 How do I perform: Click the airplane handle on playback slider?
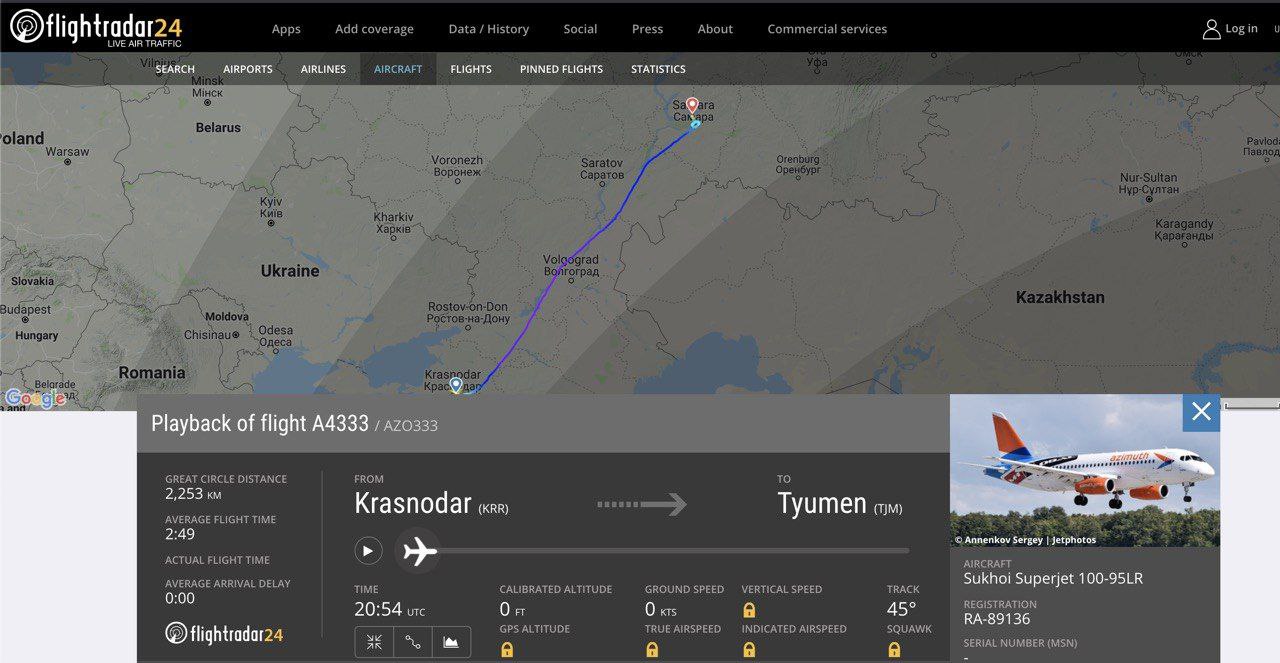click(x=418, y=551)
